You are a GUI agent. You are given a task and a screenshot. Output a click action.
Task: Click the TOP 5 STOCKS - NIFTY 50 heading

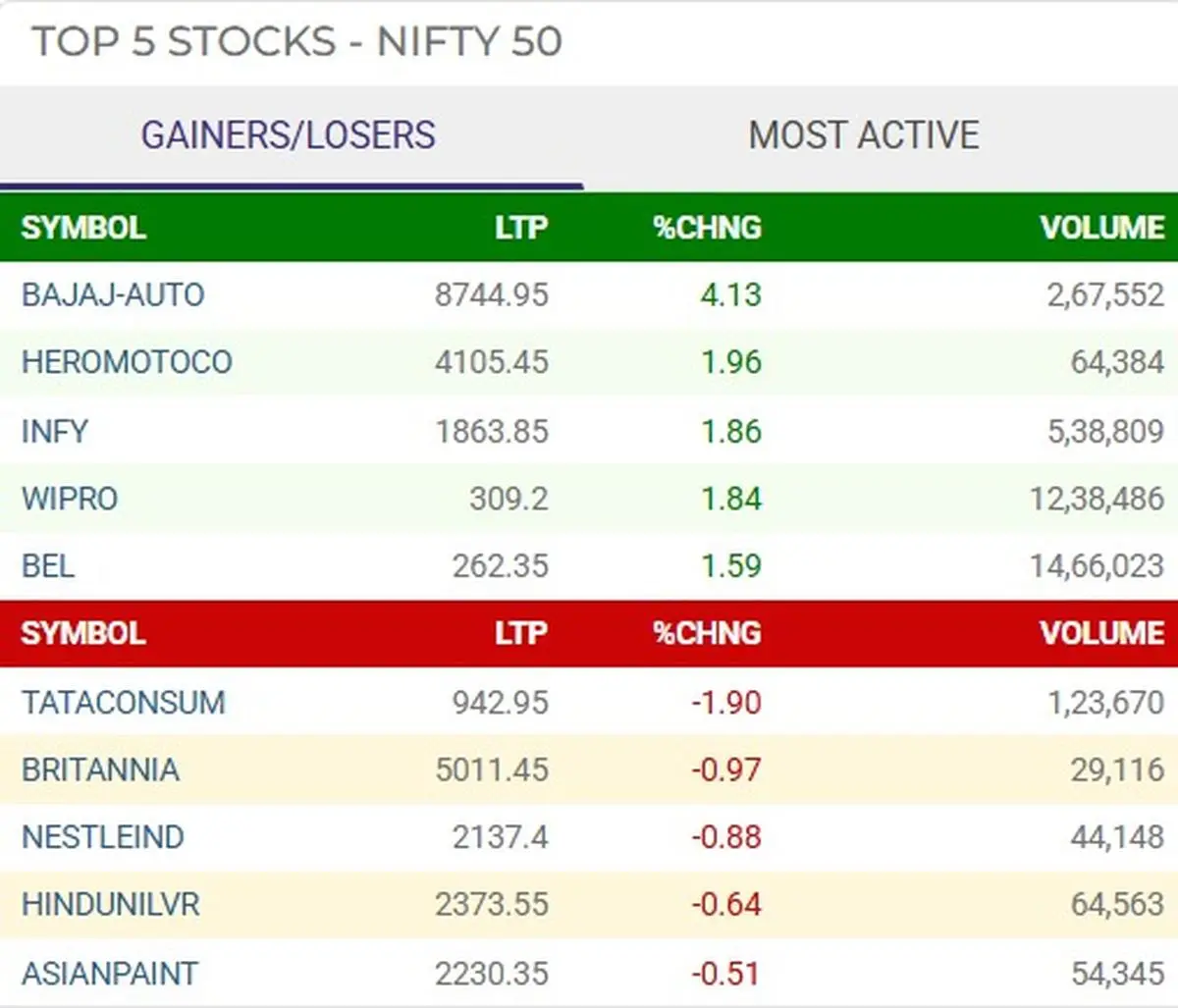[x=297, y=42]
